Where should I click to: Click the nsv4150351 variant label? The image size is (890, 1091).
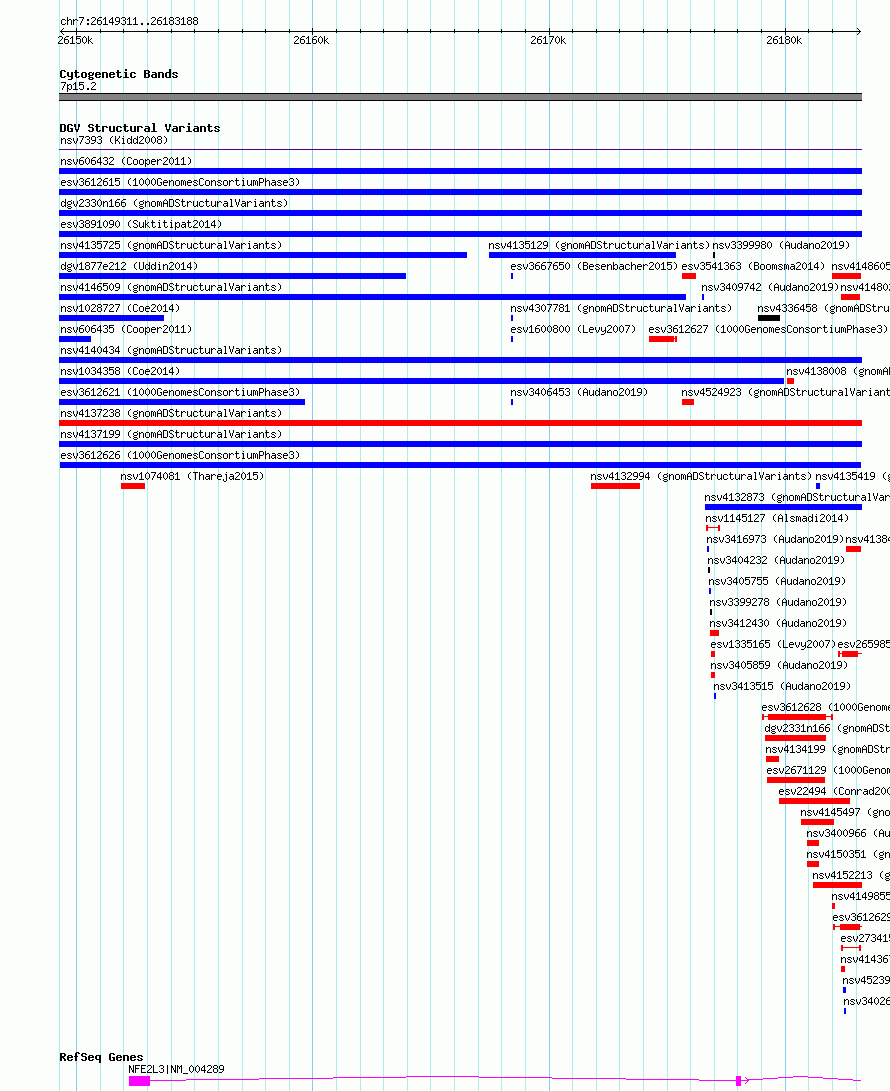(848, 854)
